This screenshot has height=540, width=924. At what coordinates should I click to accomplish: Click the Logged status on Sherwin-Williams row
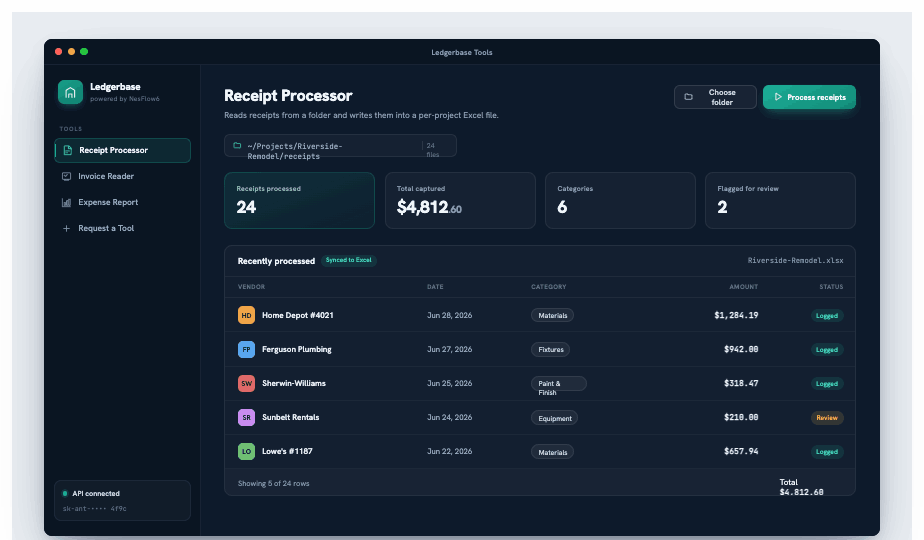coord(827,384)
